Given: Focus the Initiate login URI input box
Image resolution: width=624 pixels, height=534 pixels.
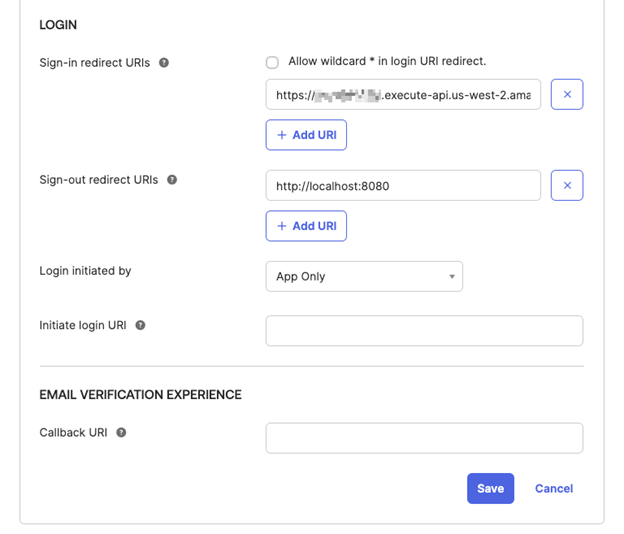Looking at the screenshot, I should click(424, 331).
